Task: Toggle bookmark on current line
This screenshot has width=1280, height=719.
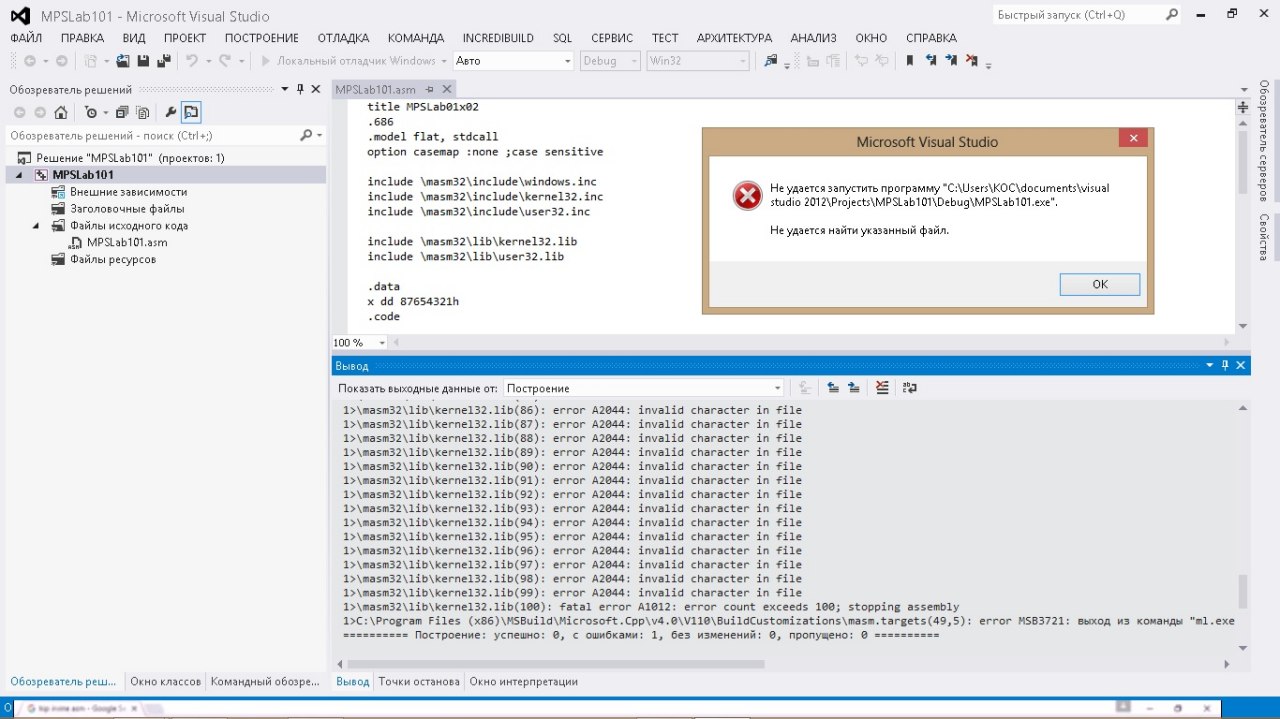Action: [x=909, y=61]
